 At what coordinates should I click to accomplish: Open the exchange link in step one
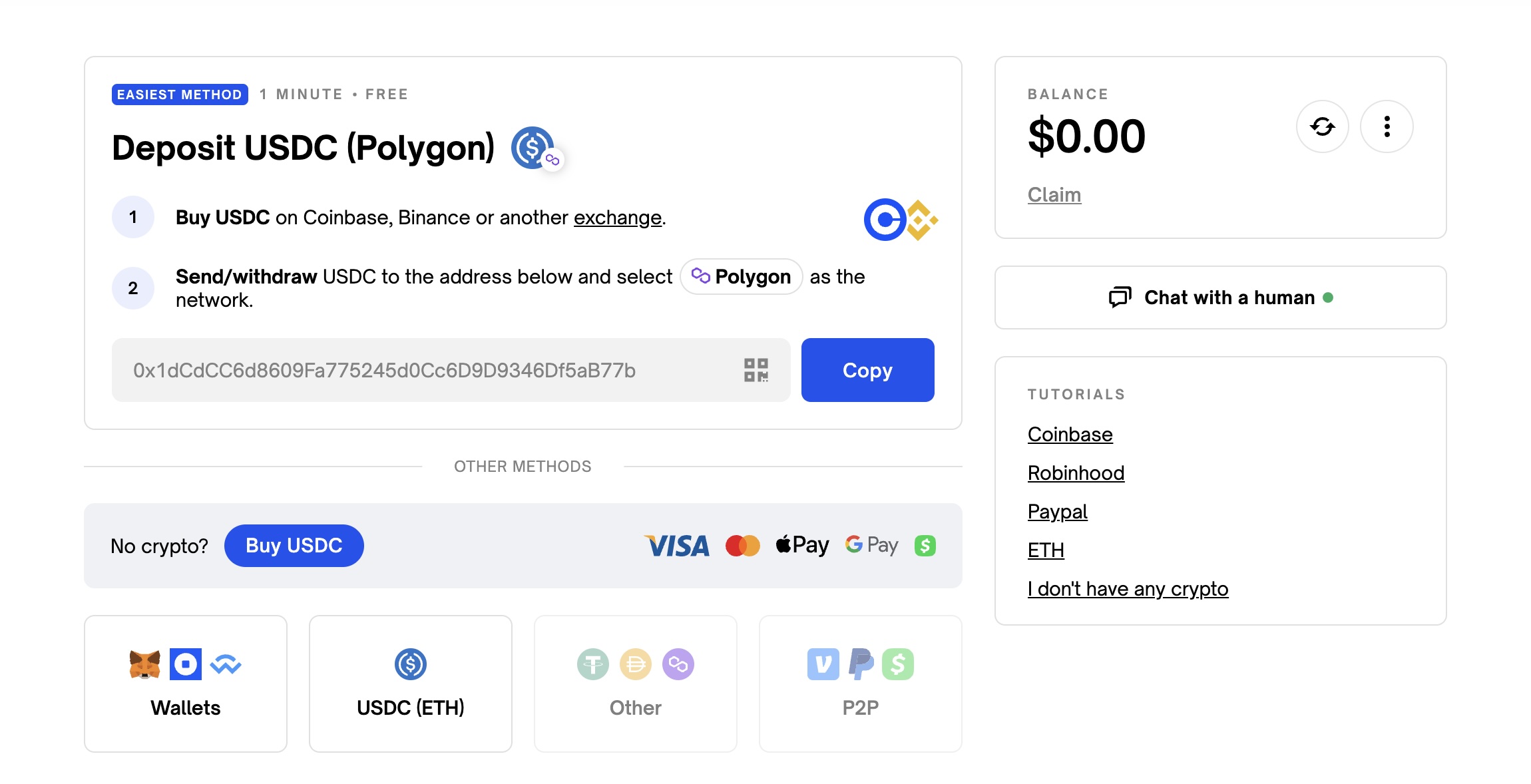(618, 218)
